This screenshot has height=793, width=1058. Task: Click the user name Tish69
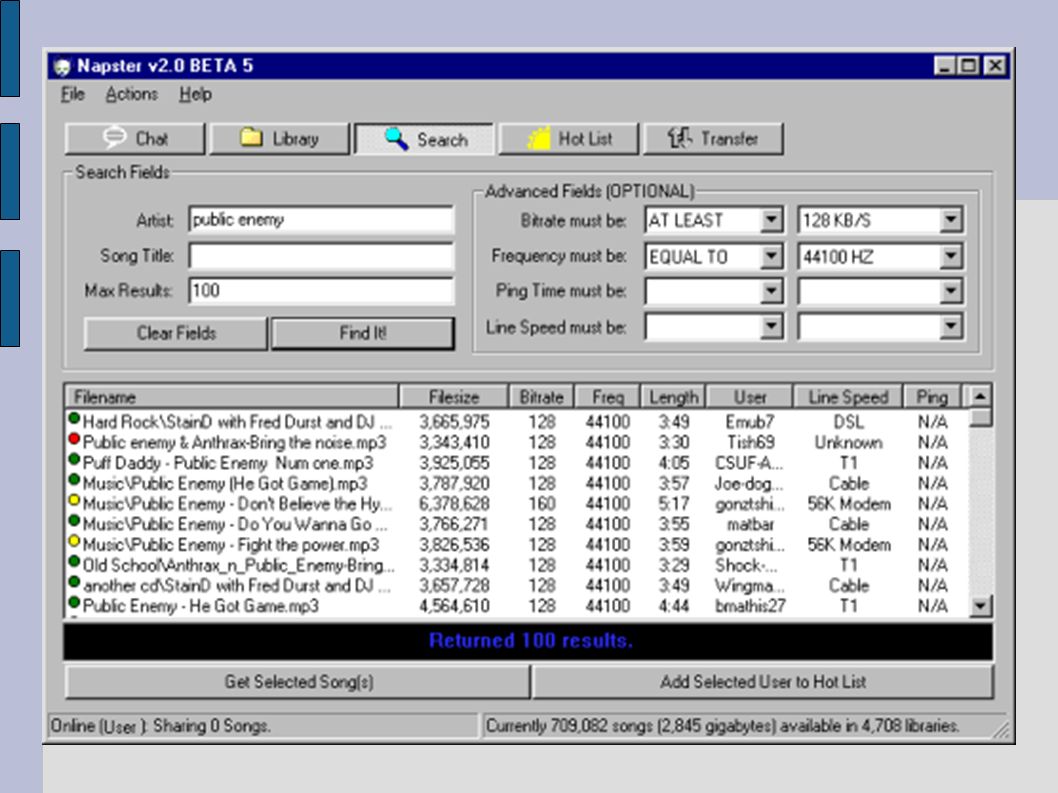click(x=750, y=443)
